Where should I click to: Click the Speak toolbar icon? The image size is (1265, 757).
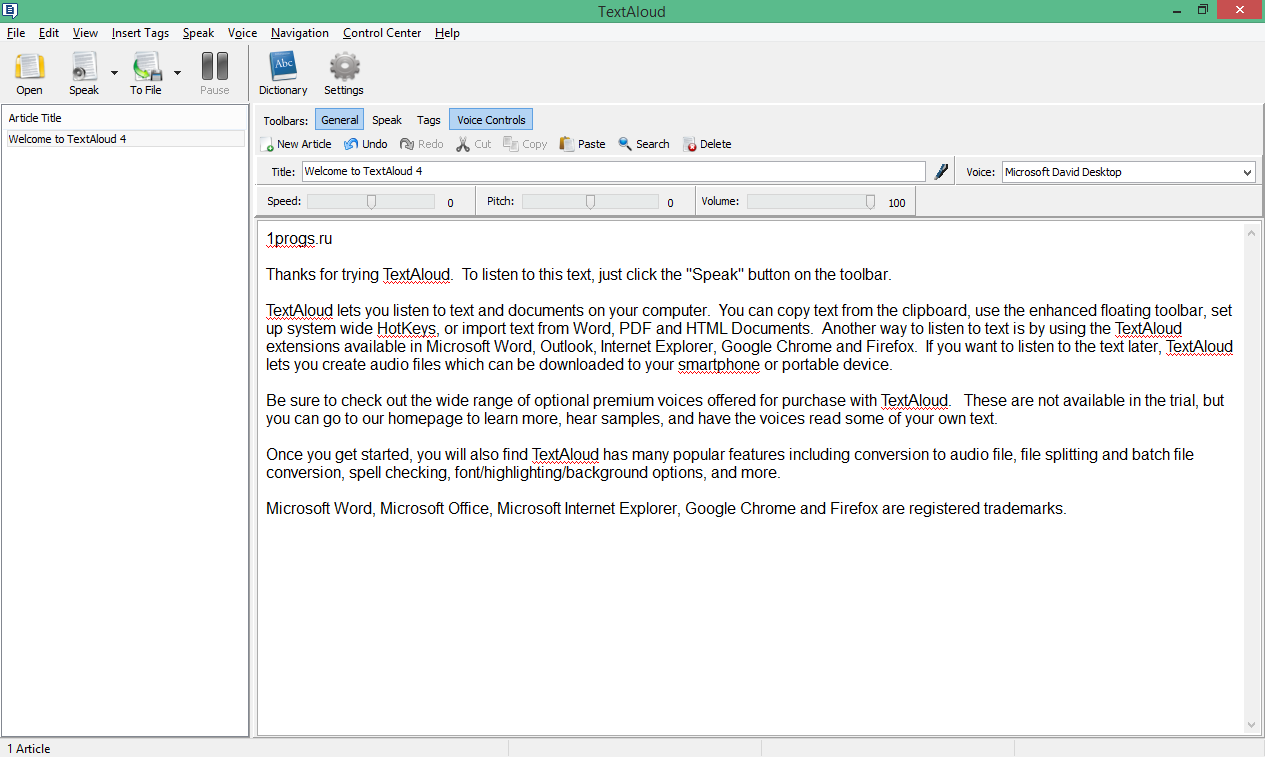(84, 68)
